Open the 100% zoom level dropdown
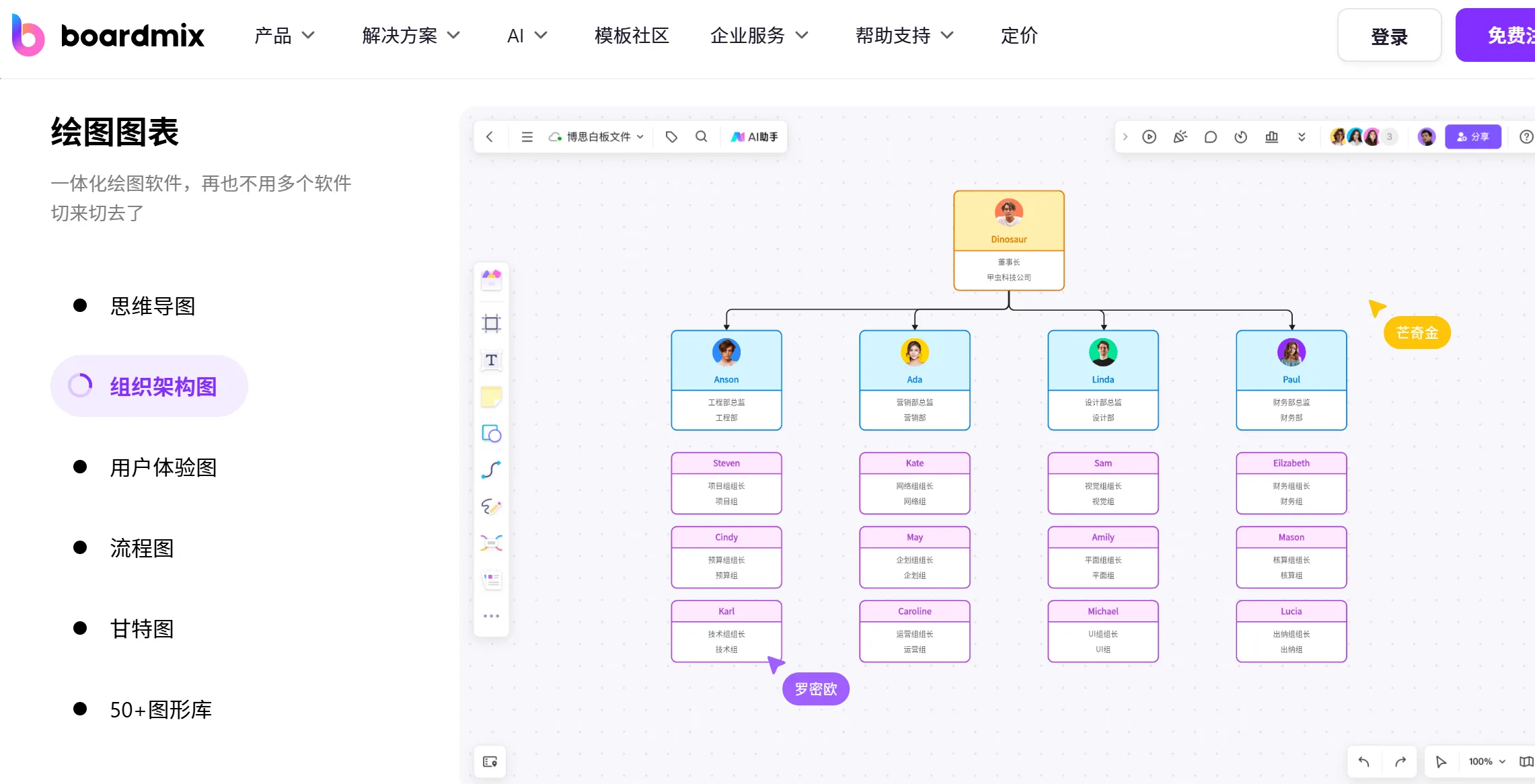 1487,761
